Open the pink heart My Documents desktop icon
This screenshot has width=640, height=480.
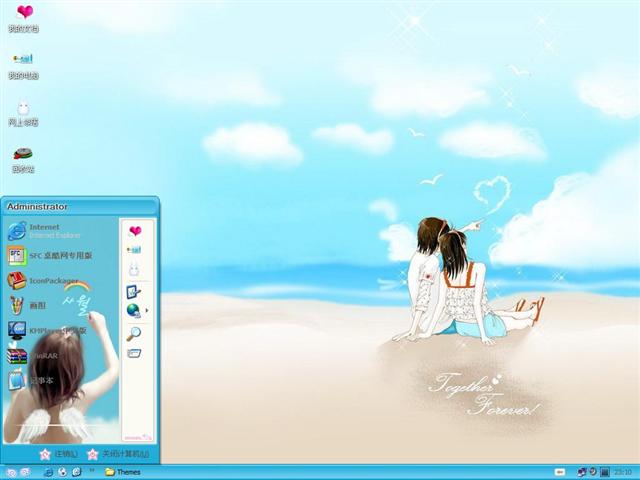pos(24,18)
